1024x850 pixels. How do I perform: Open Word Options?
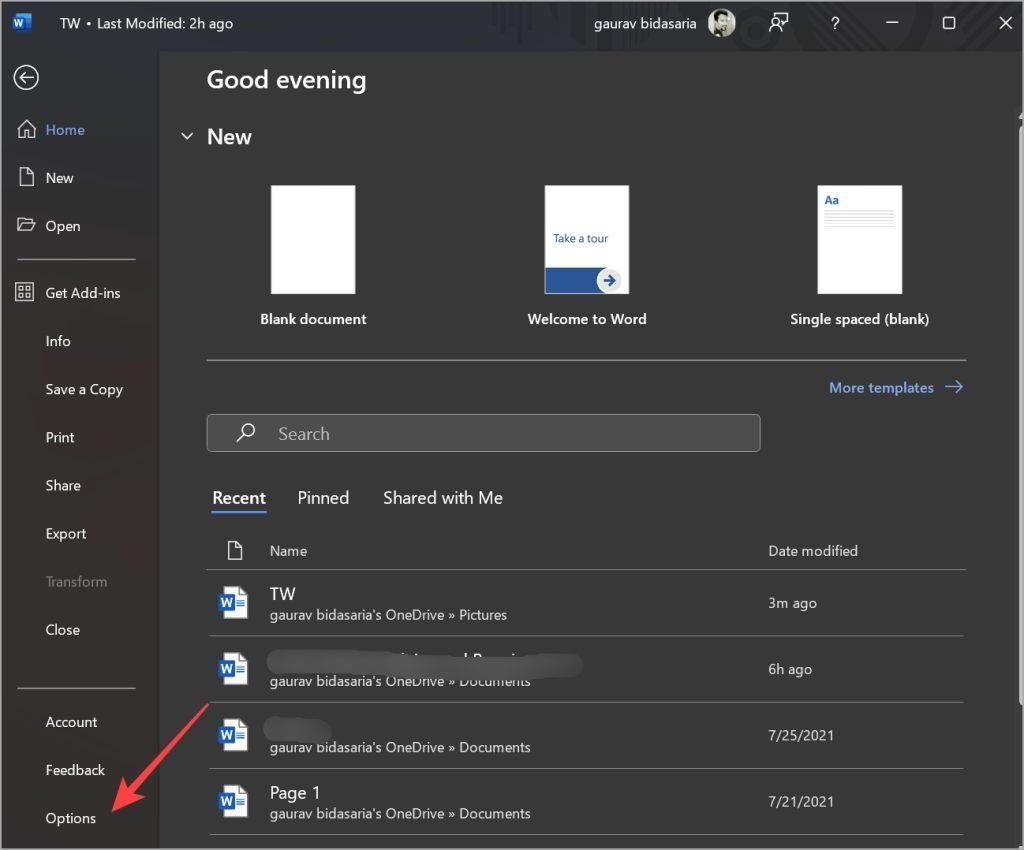coord(71,818)
